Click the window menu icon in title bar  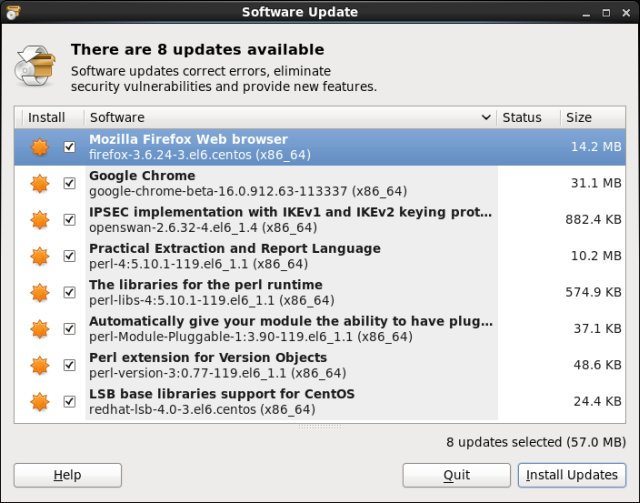click(x=13, y=12)
